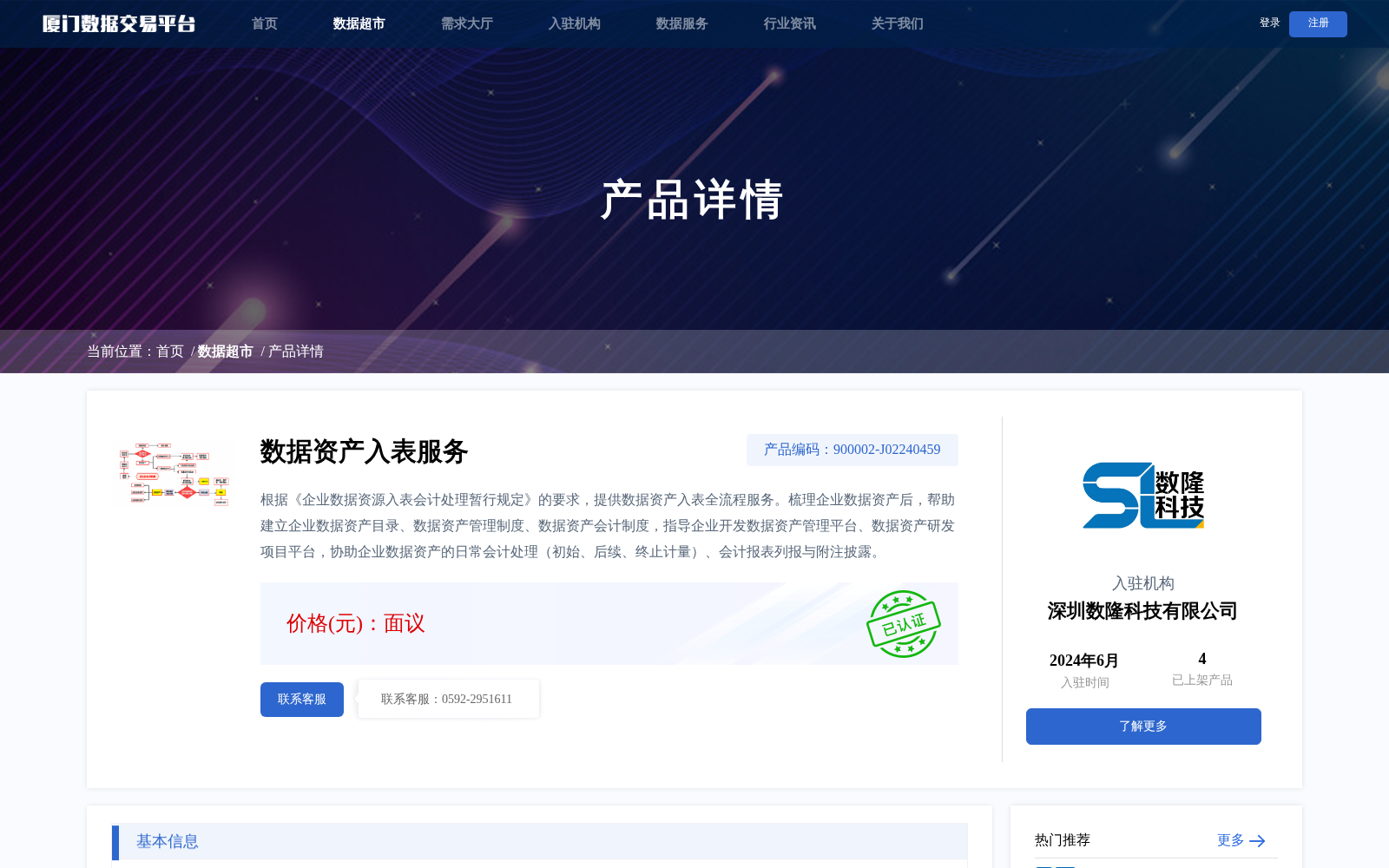Select 数据服务 in the top navigation
Screen dimensions: 1389x868
click(681, 23)
